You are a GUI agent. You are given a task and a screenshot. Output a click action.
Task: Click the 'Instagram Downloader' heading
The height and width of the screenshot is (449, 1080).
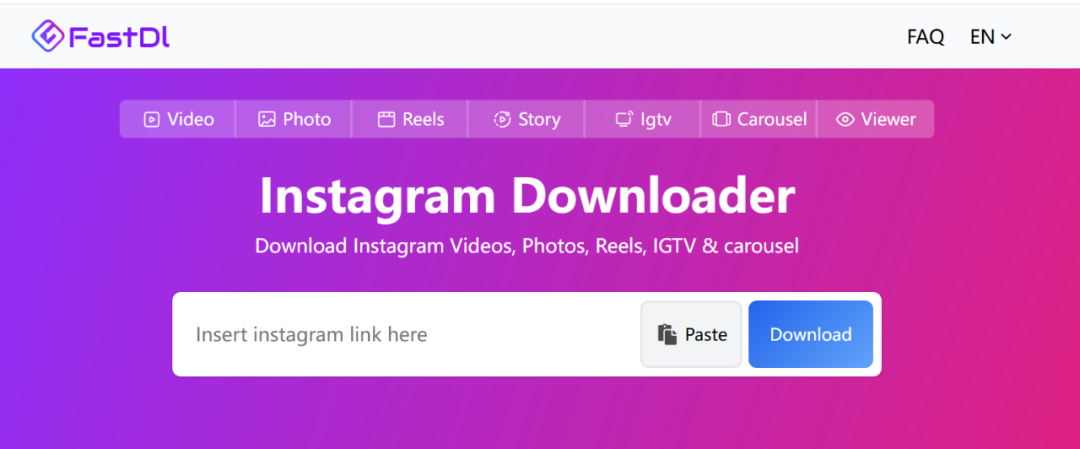(x=527, y=196)
